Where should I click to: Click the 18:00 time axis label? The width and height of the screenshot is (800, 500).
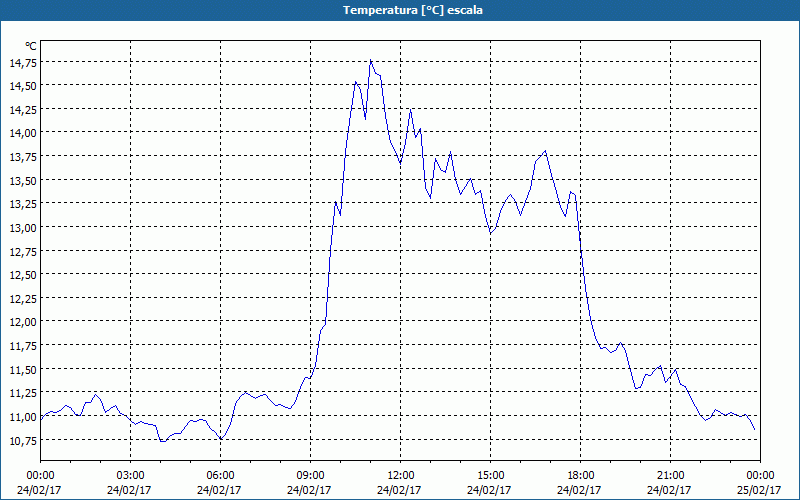[581, 476]
